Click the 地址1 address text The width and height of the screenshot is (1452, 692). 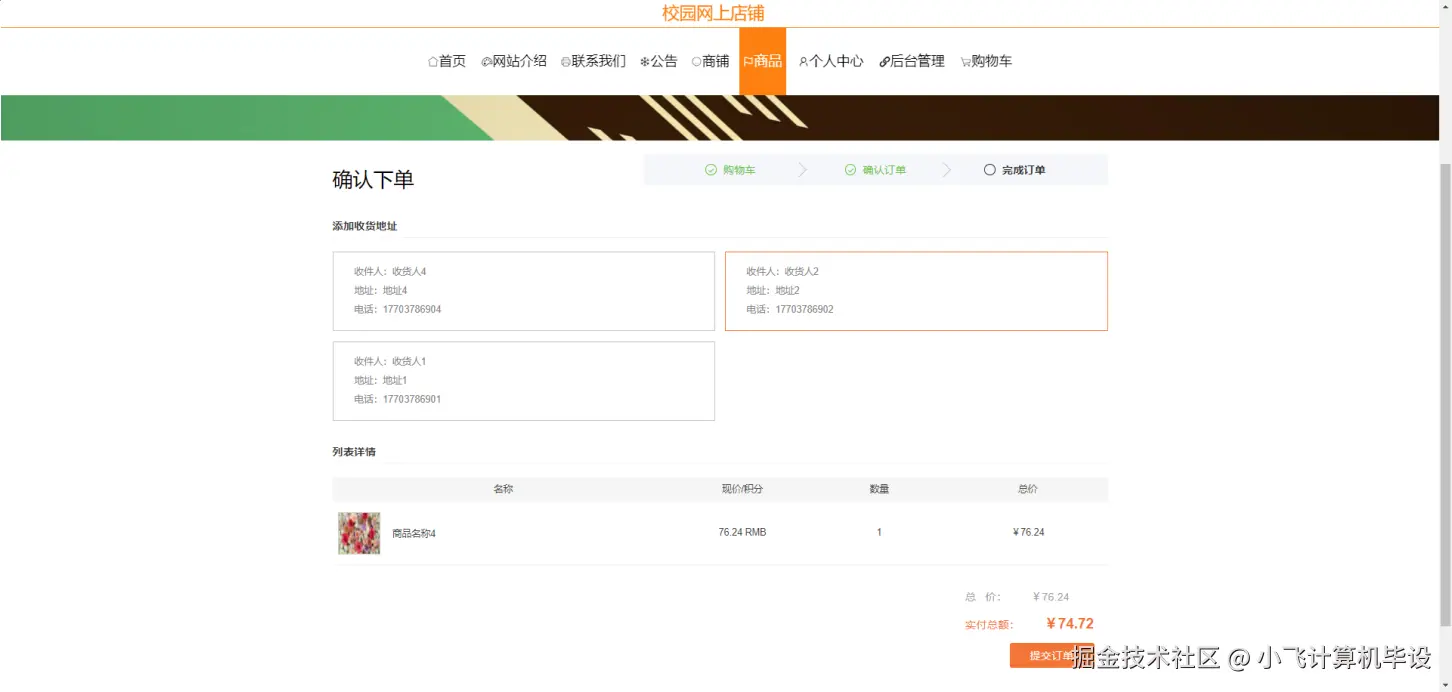(395, 381)
